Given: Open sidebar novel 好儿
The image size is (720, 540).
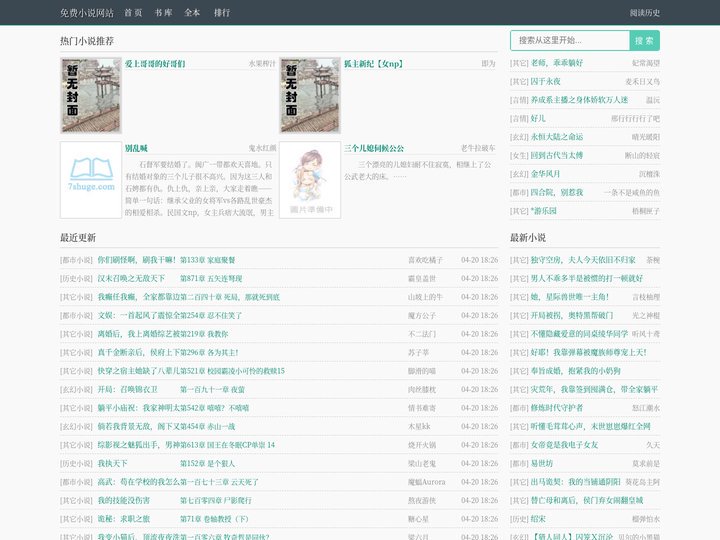Looking at the screenshot, I should [538, 118].
